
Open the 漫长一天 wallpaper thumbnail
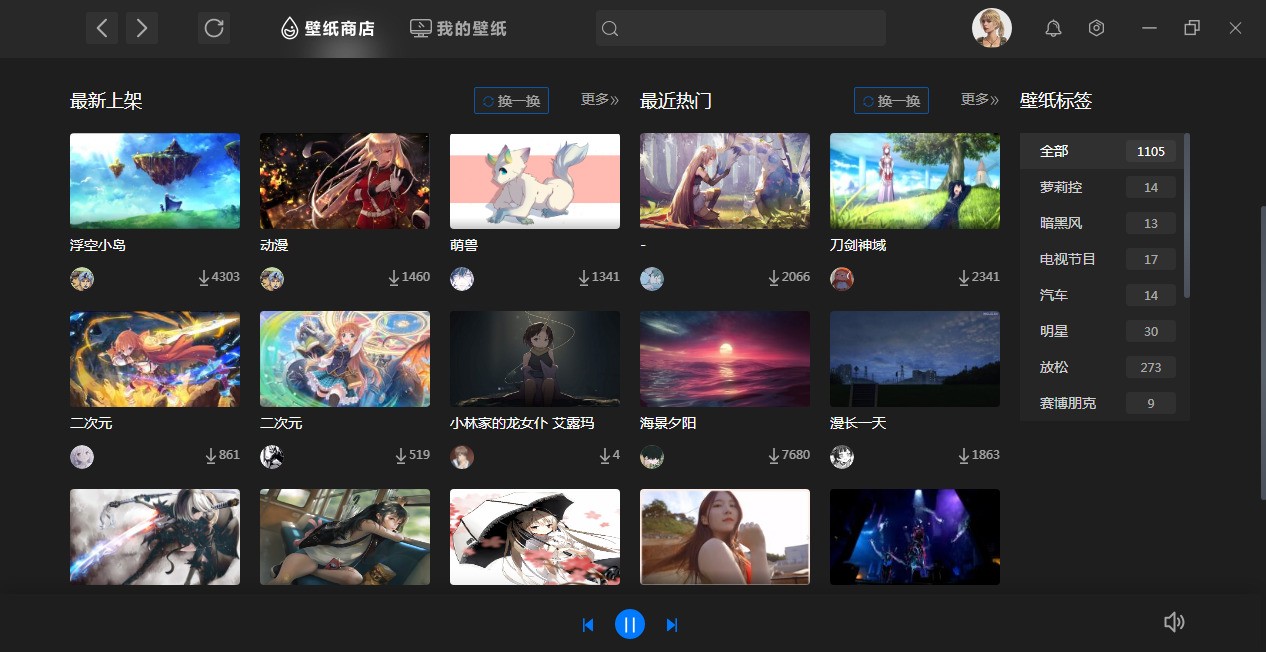[x=915, y=359]
